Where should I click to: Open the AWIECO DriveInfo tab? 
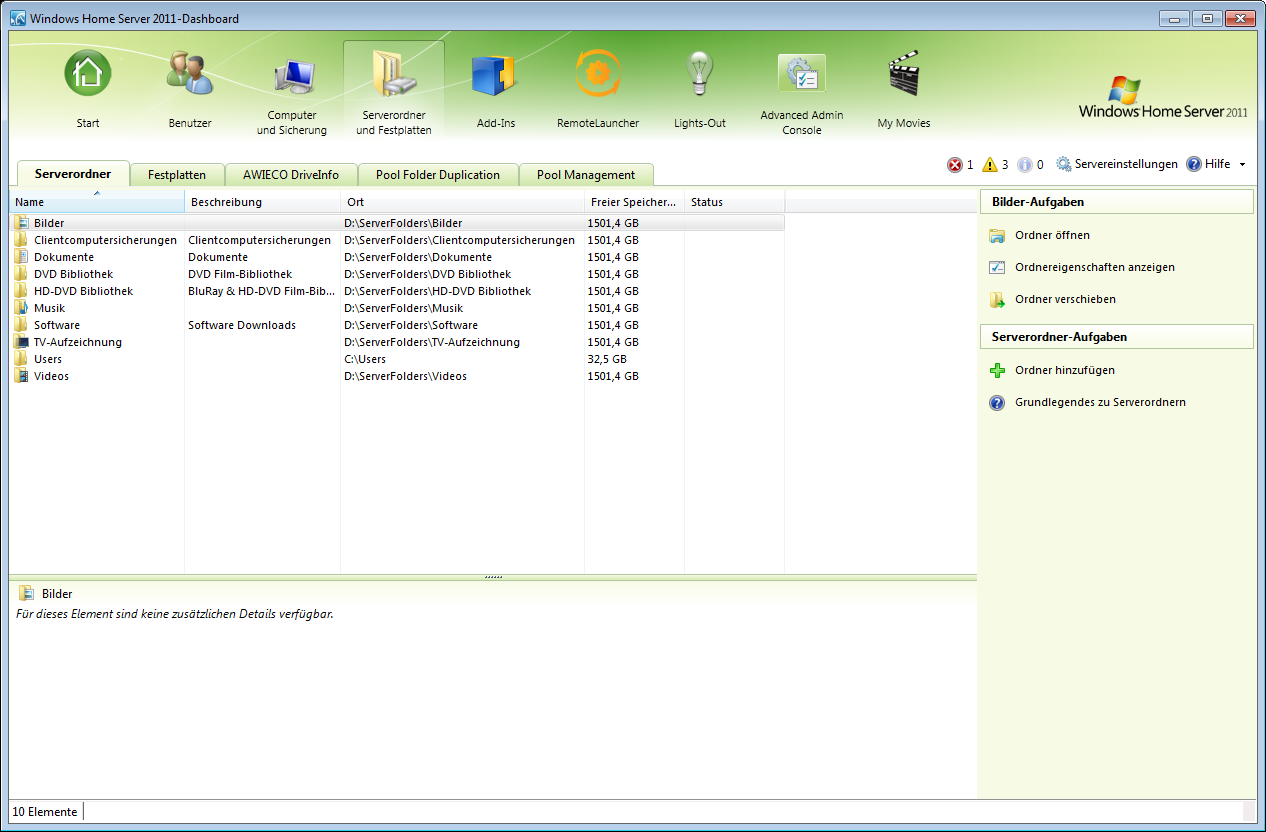tap(291, 175)
